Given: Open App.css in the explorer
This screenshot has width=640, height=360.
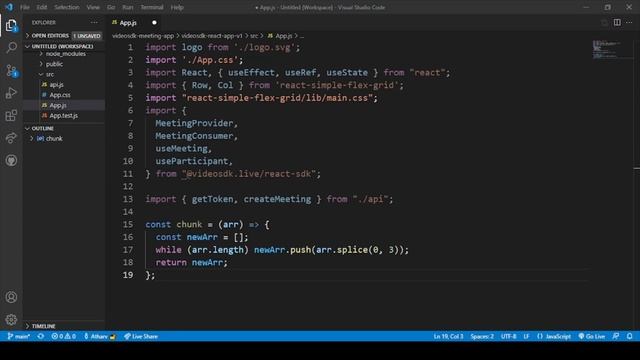Looking at the screenshot, I should click(60, 95).
